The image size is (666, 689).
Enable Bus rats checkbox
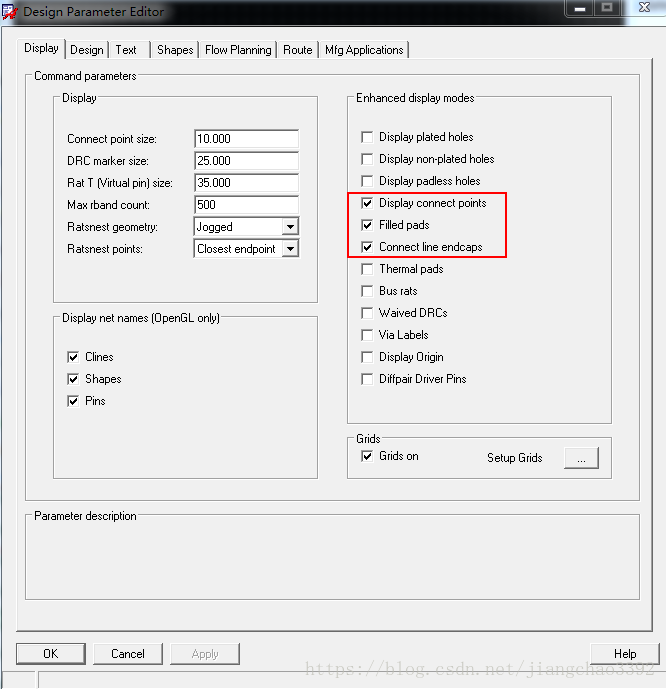click(367, 291)
